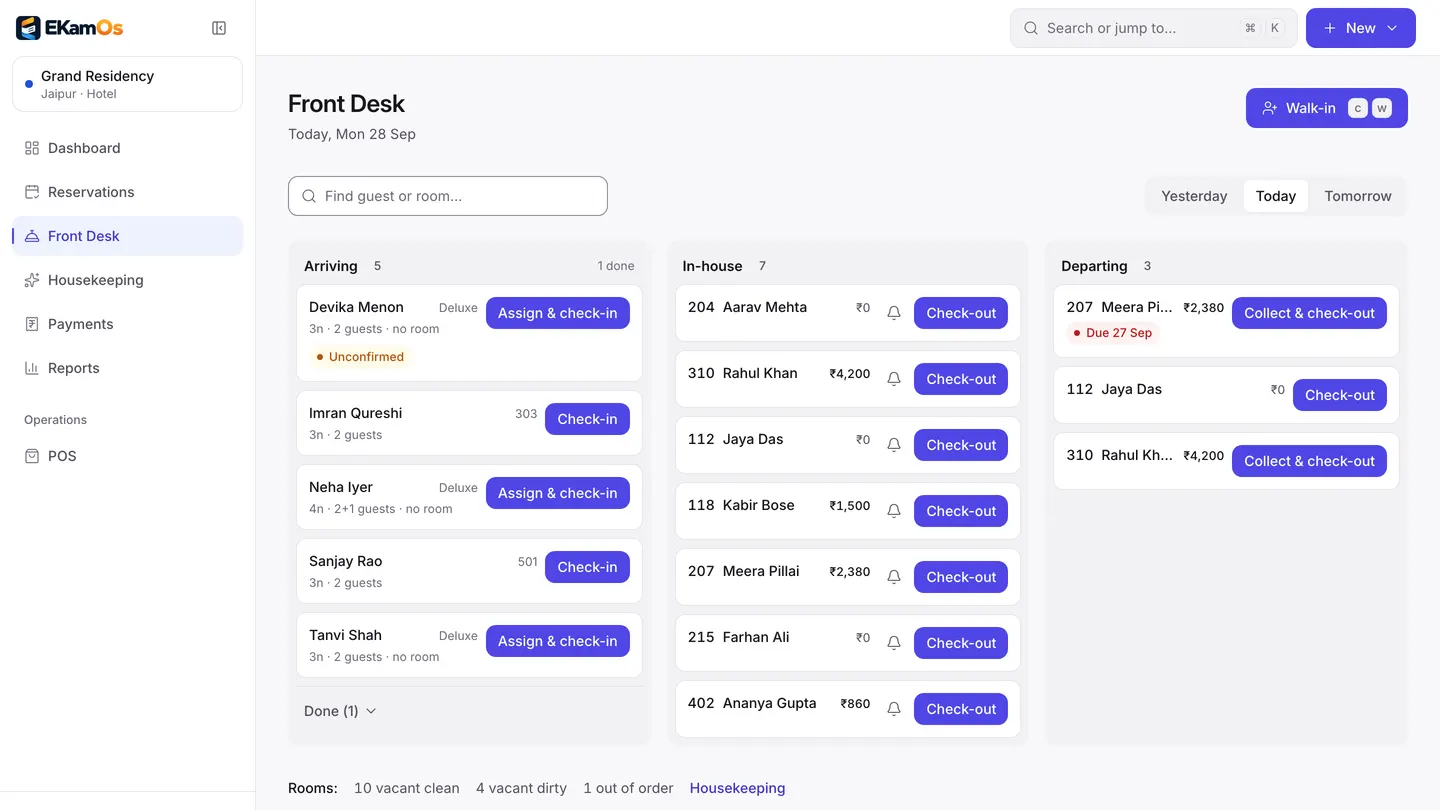Click the search magnifier icon in top bar

tap(1031, 28)
